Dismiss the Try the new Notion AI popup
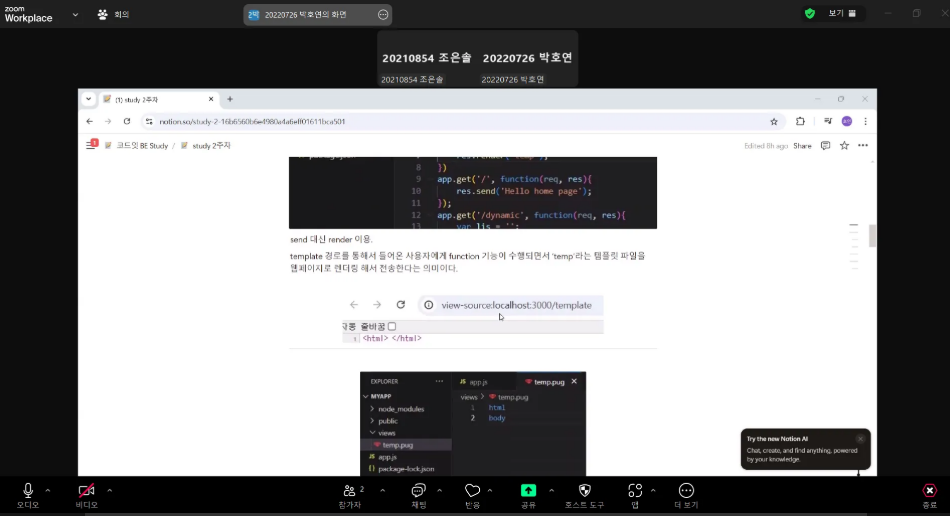The height and width of the screenshot is (516, 950). [x=860, y=438]
